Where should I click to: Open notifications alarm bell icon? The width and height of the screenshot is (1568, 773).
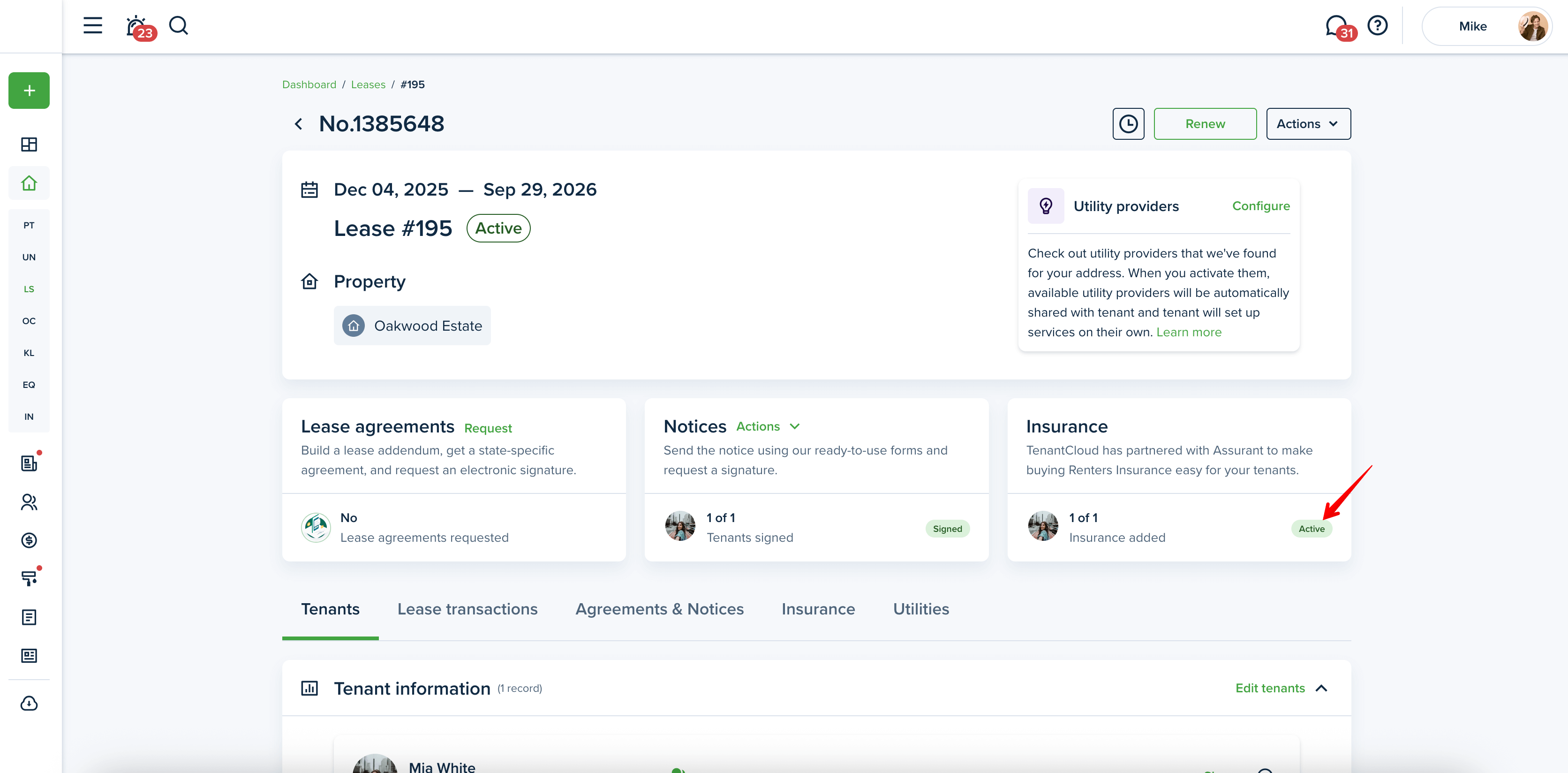(x=136, y=26)
